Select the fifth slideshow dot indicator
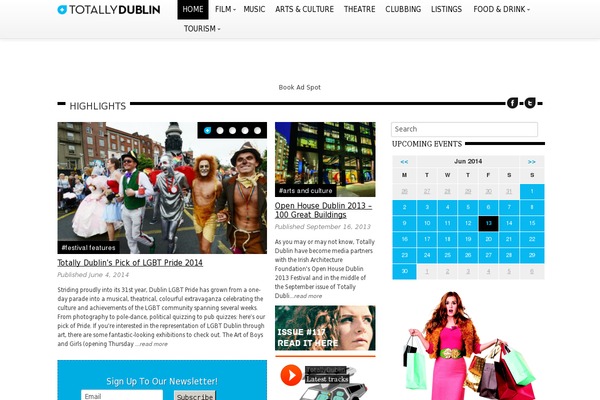 tap(258, 131)
